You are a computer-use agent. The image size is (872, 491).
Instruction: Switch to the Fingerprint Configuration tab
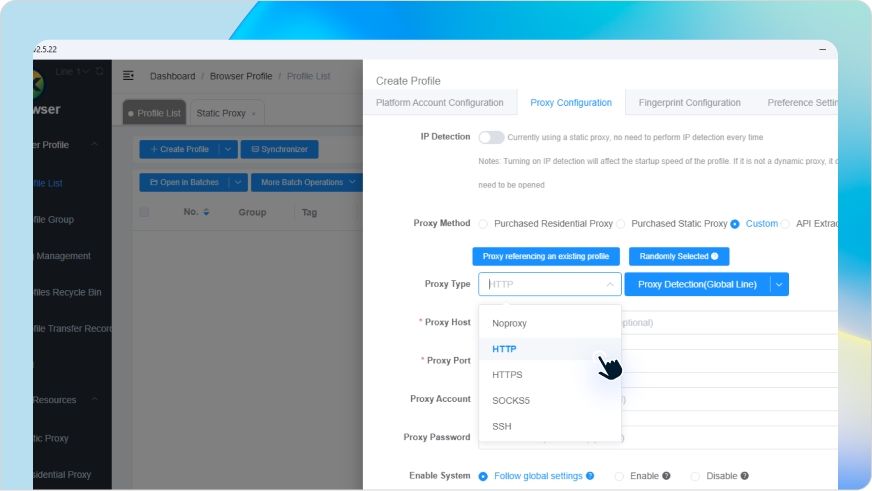click(x=691, y=103)
